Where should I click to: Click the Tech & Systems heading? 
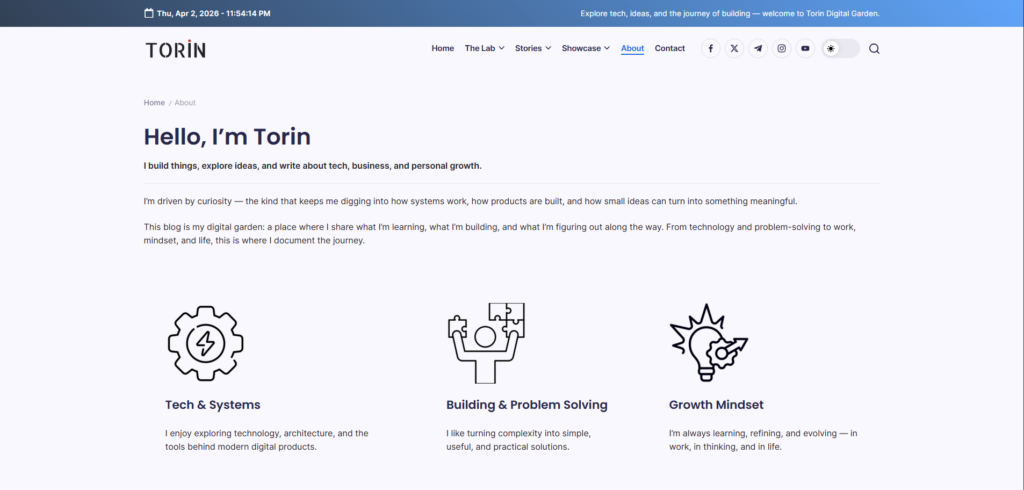(212, 405)
